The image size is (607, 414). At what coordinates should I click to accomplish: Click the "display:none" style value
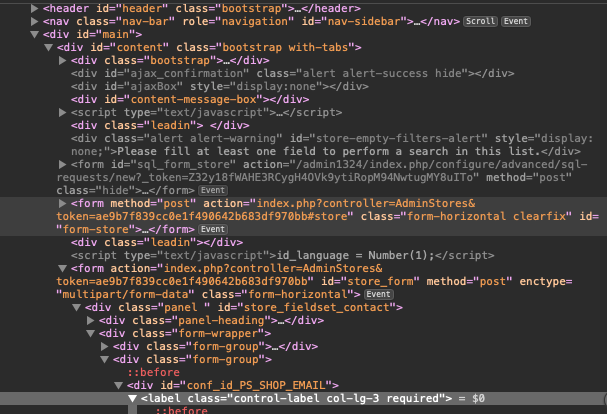coord(276,86)
